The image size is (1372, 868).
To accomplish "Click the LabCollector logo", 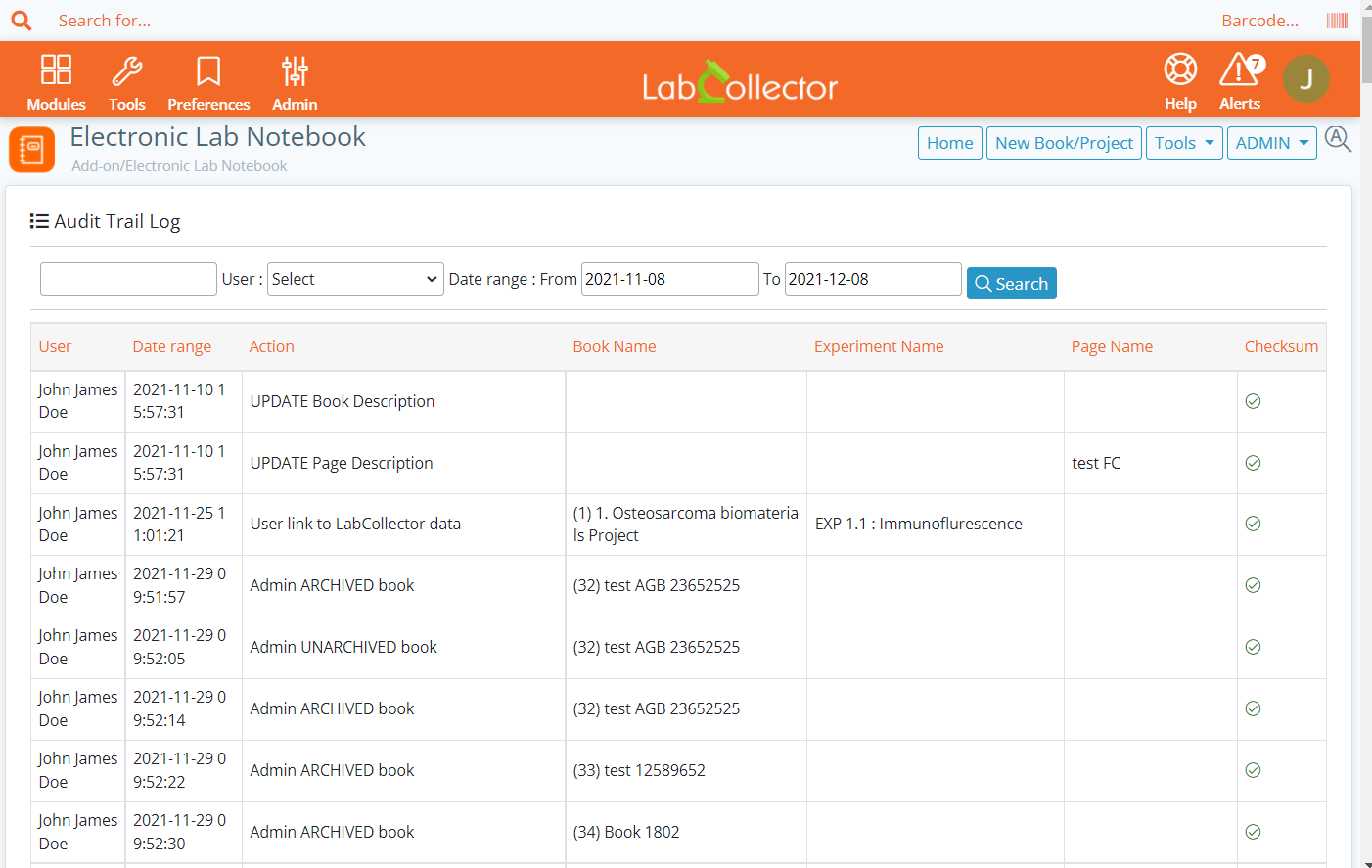I will pos(740,82).
